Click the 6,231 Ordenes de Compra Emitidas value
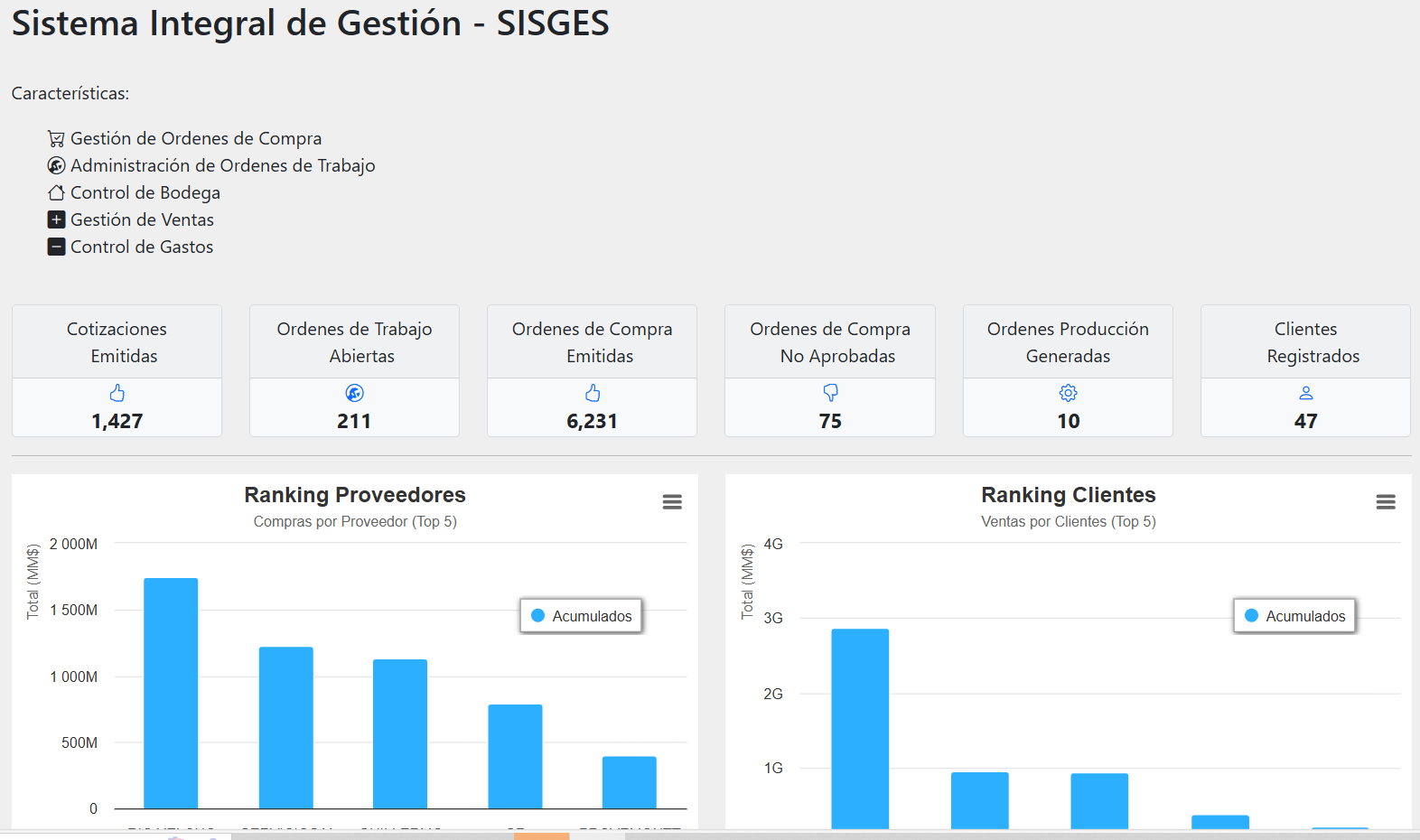 click(592, 422)
